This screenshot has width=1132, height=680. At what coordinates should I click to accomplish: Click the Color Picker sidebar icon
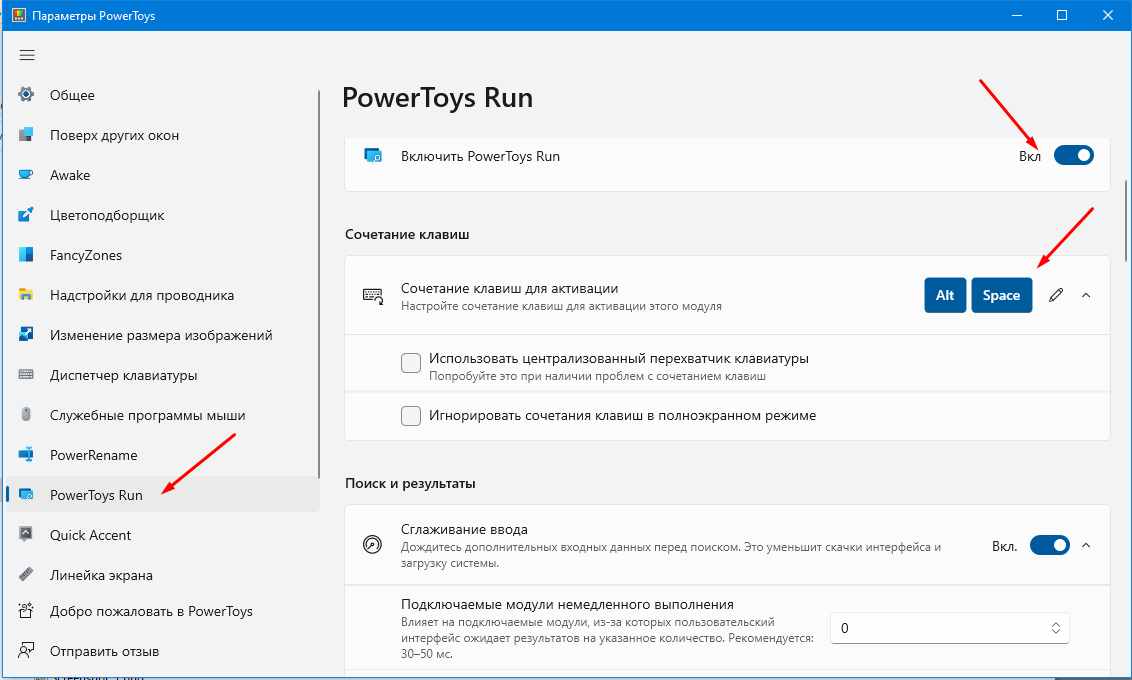click(x=26, y=215)
